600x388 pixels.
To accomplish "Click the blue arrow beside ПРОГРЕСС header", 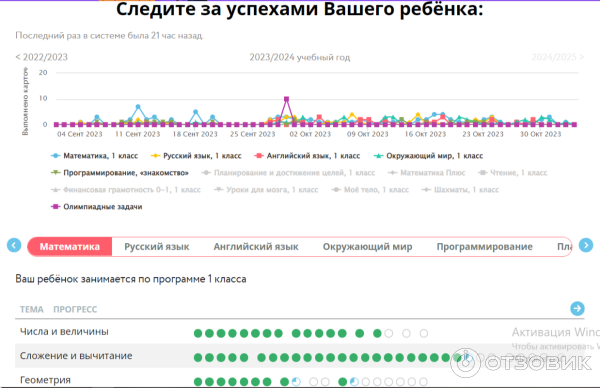I will tap(577, 308).
